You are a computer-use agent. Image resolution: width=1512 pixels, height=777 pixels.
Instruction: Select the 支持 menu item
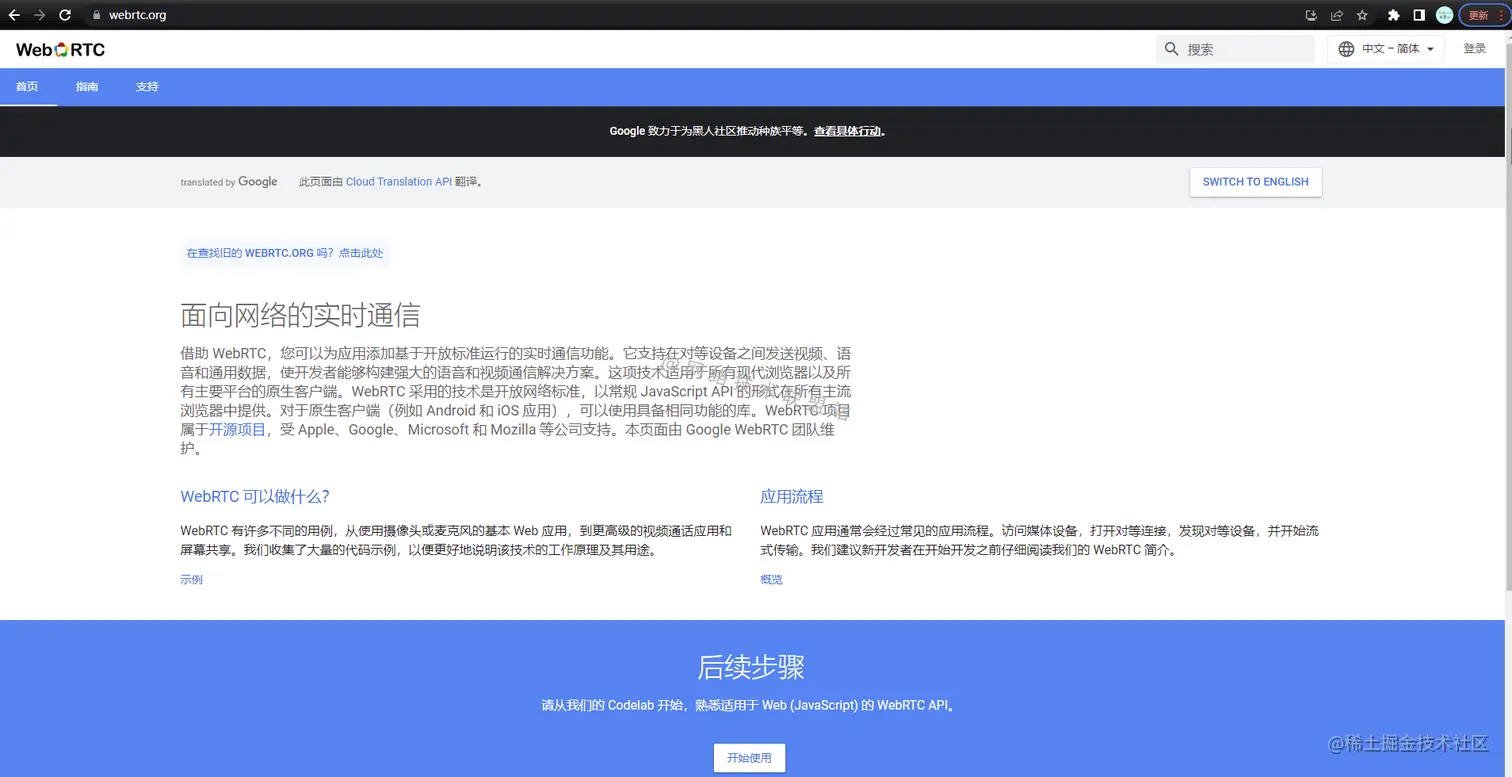147,87
